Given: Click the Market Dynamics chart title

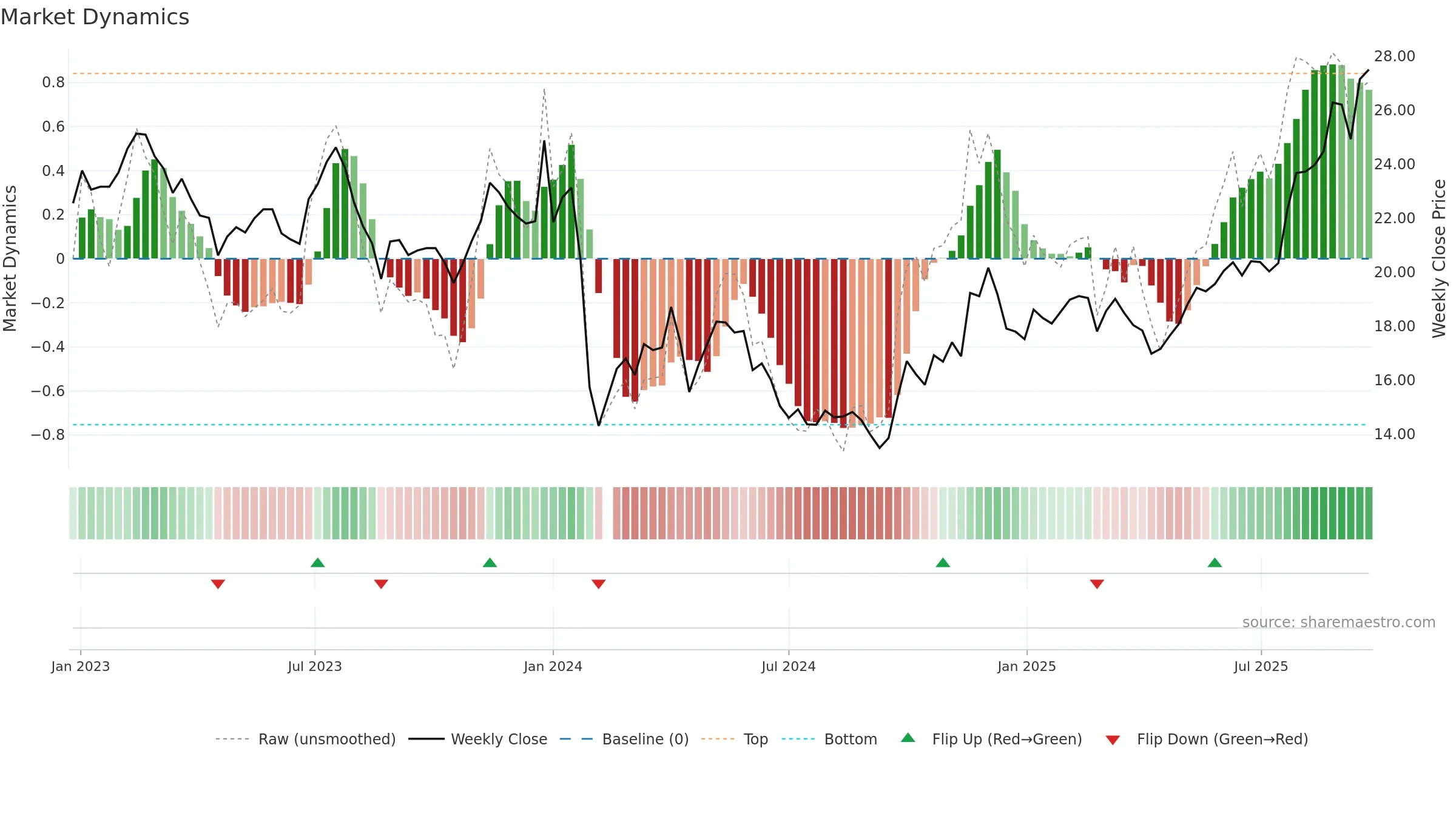Looking at the screenshot, I should 95,17.
